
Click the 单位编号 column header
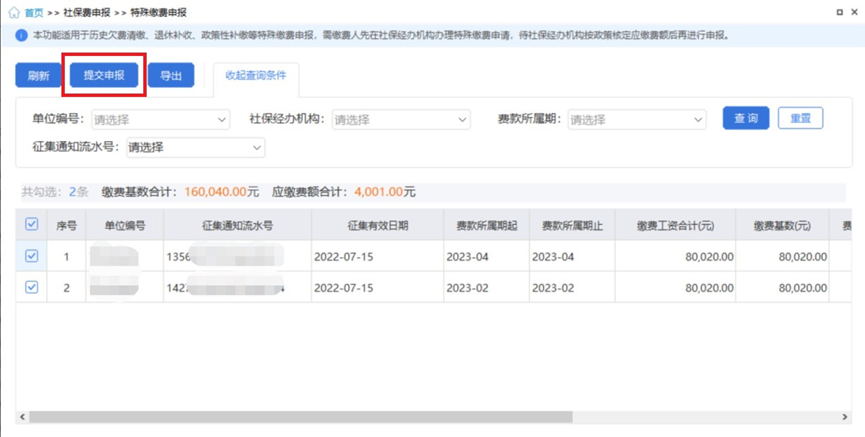[125, 225]
